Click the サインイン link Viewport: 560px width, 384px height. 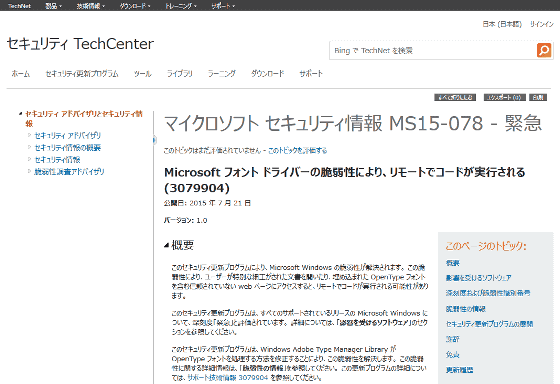(x=542, y=24)
